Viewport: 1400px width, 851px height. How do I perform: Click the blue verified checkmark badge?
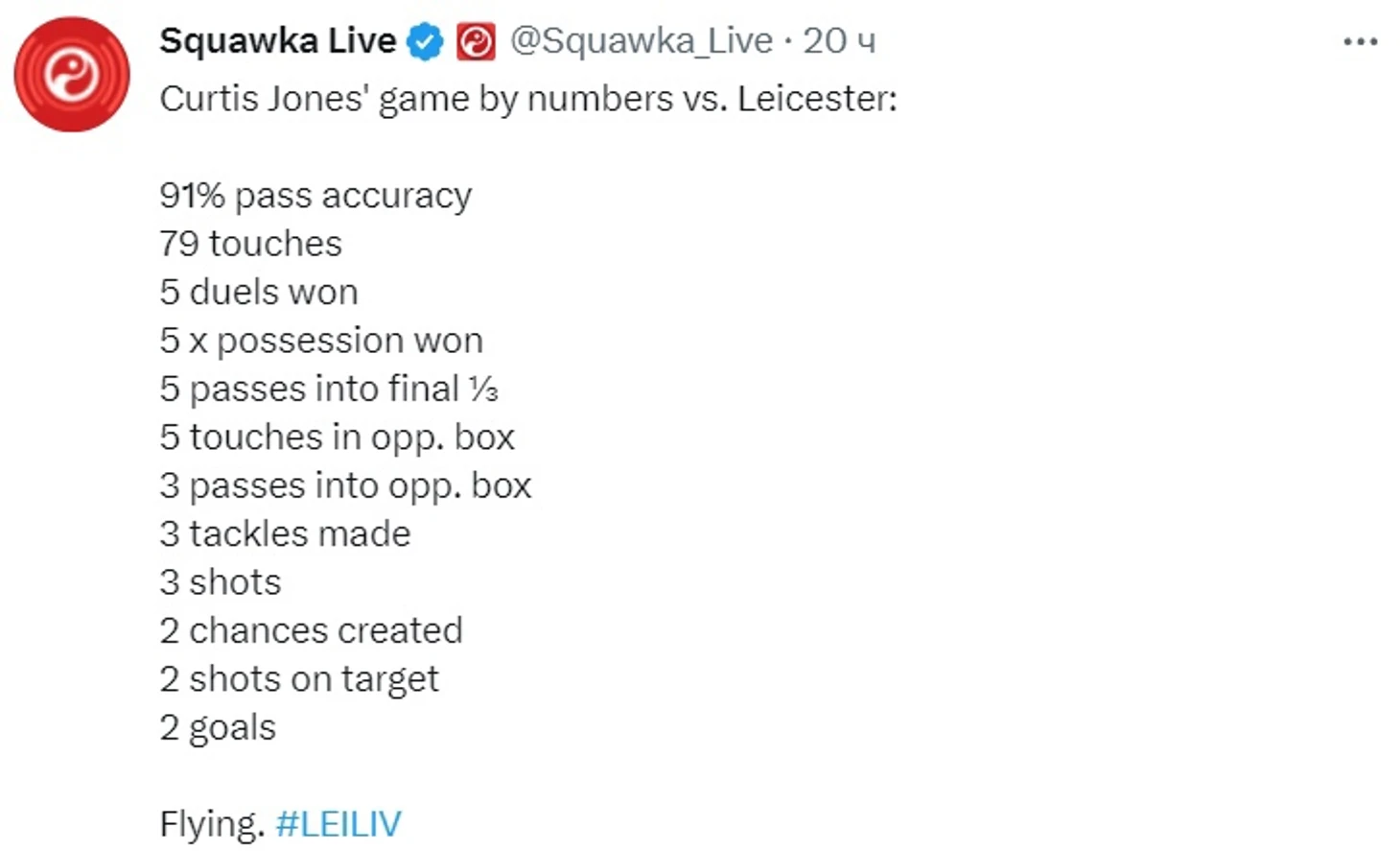tap(425, 42)
